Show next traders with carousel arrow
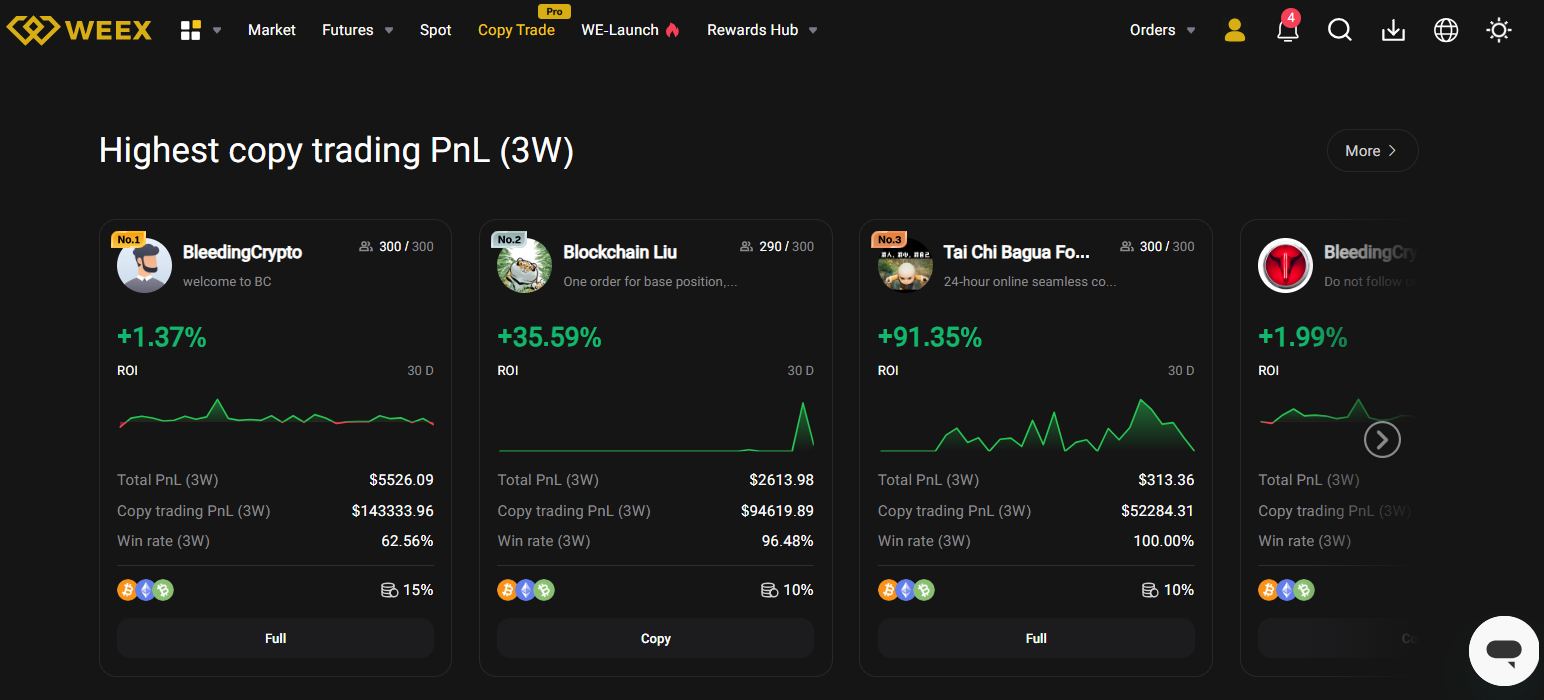This screenshot has width=1544, height=700. click(x=1383, y=439)
